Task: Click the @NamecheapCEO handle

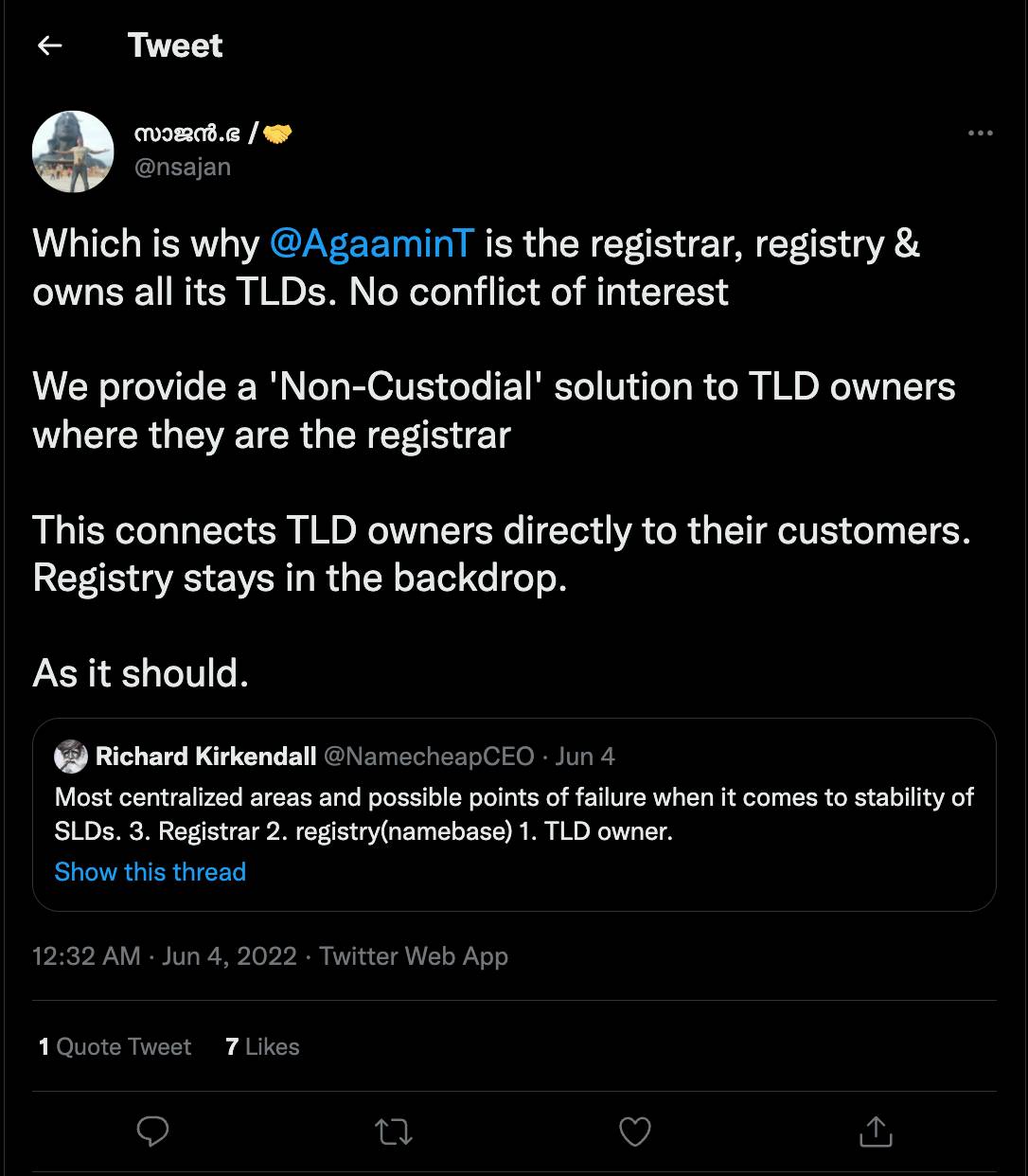Action: [x=429, y=757]
